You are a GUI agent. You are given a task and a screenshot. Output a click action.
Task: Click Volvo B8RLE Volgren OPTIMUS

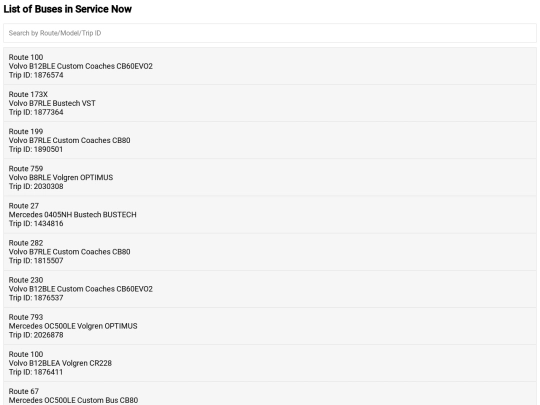pos(61,178)
